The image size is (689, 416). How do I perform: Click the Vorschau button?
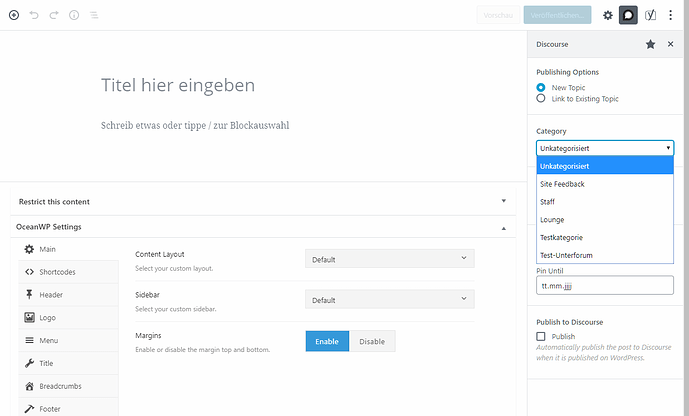498,15
